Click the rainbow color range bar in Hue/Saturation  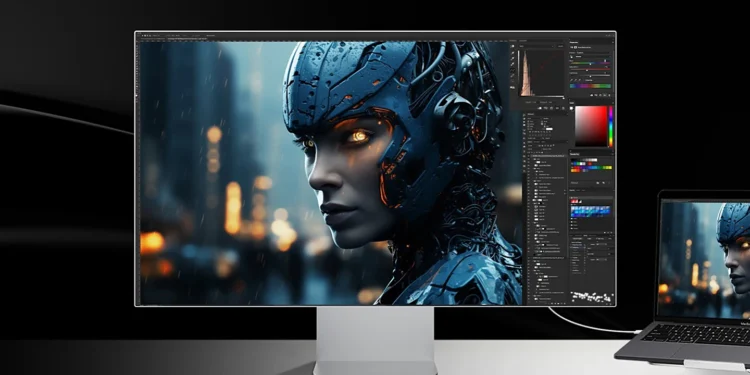coord(591,86)
